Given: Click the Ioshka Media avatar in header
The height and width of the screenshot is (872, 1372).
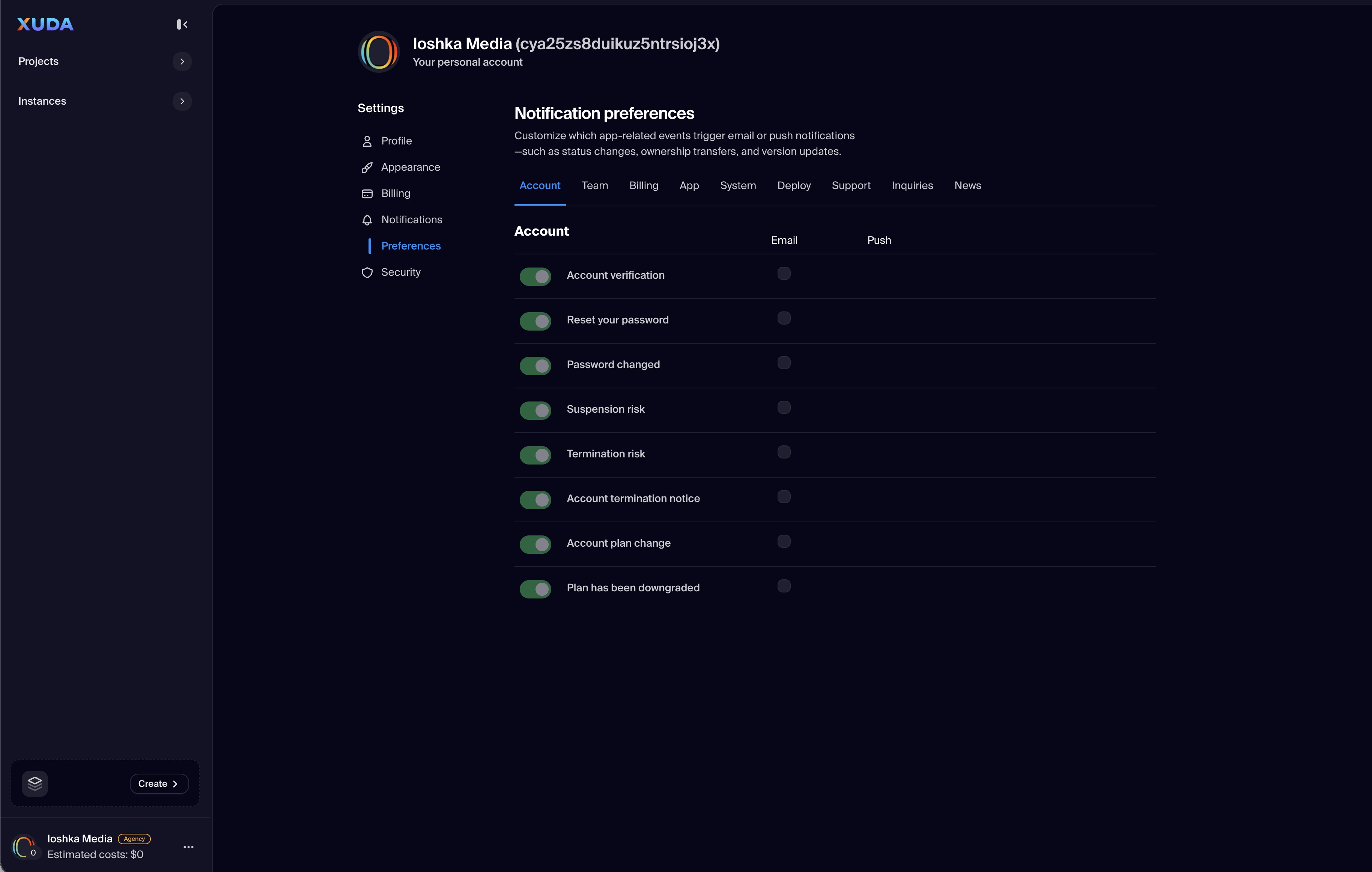Looking at the screenshot, I should click(379, 52).
